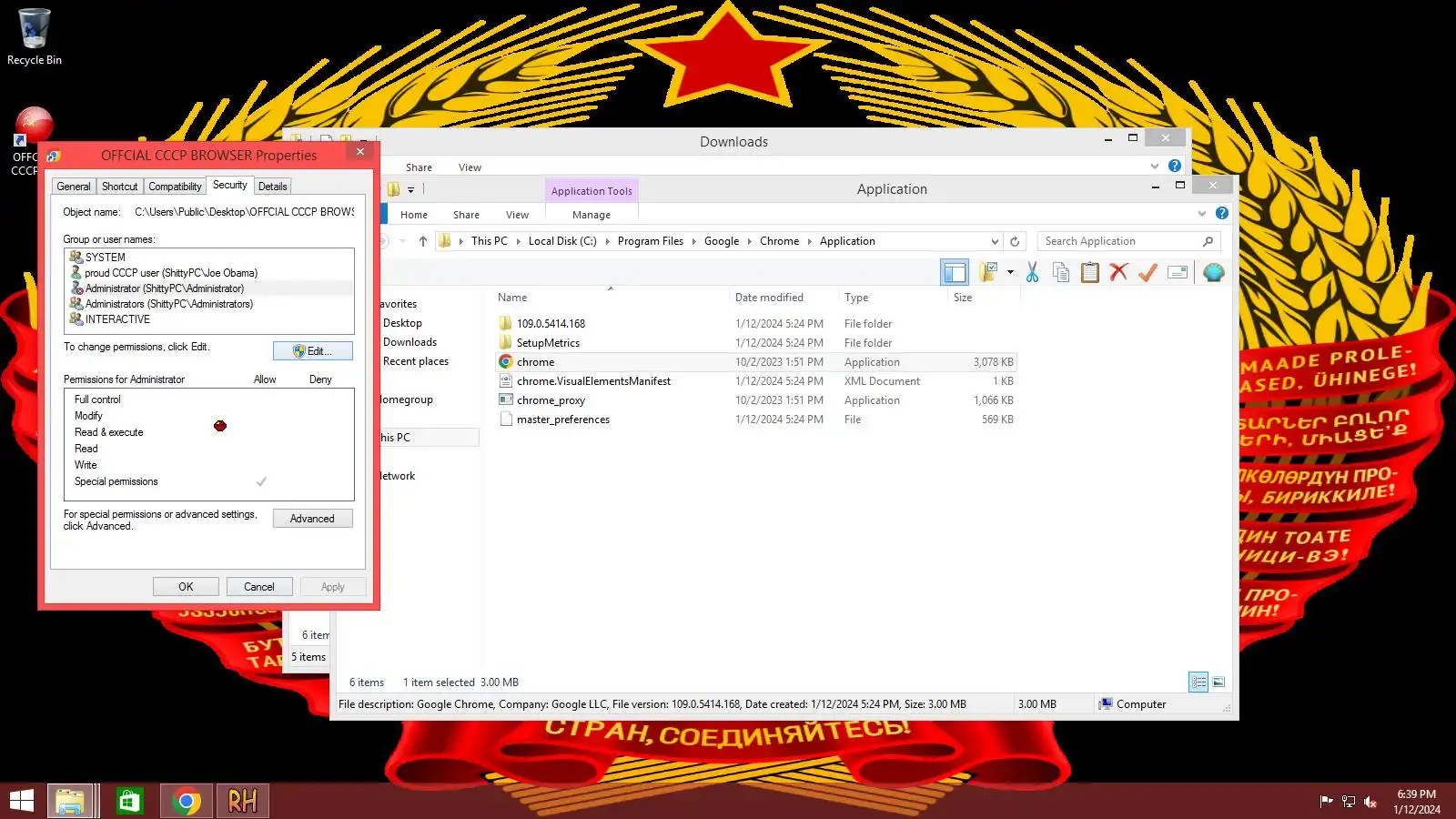Open Customize Quick Access Toolbar dropdown

[x=410, y=189]
